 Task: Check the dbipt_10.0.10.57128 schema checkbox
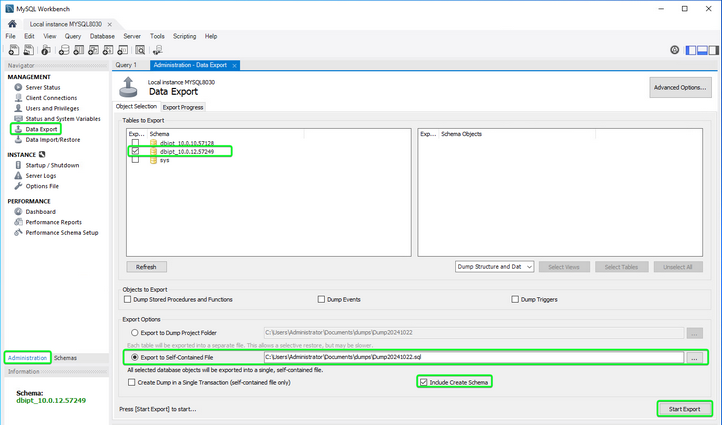[135, 143]
